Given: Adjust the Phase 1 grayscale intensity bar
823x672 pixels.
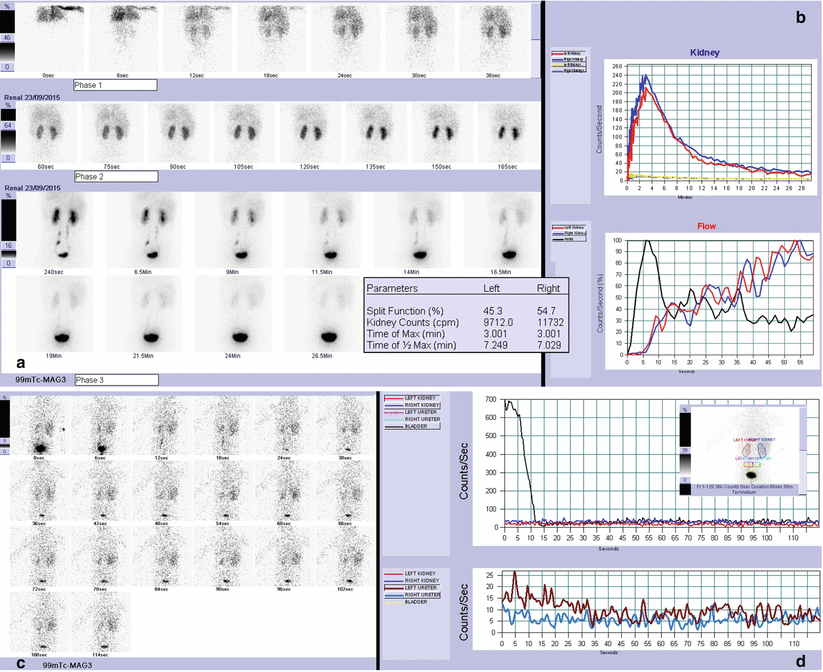Looking at the screenshot, I should click(8, 38).
